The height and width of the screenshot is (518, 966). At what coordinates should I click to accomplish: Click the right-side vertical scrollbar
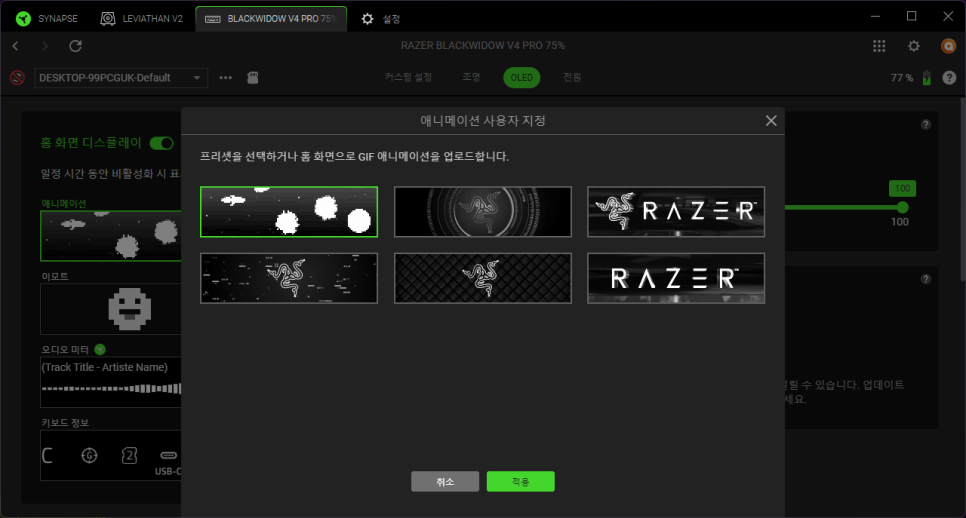click(x=962, y=191)
